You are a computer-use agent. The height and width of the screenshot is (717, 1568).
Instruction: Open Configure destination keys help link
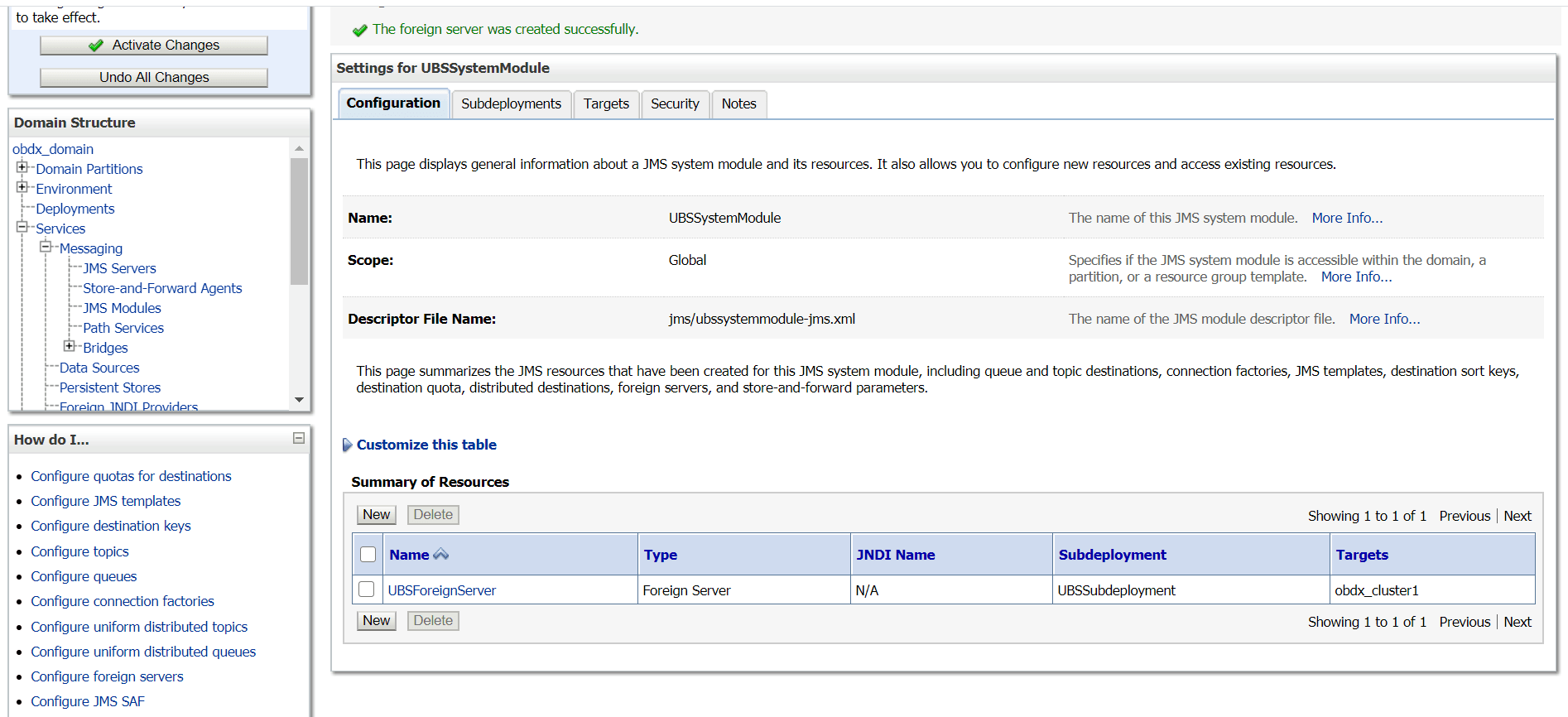[x=111, y=526]
